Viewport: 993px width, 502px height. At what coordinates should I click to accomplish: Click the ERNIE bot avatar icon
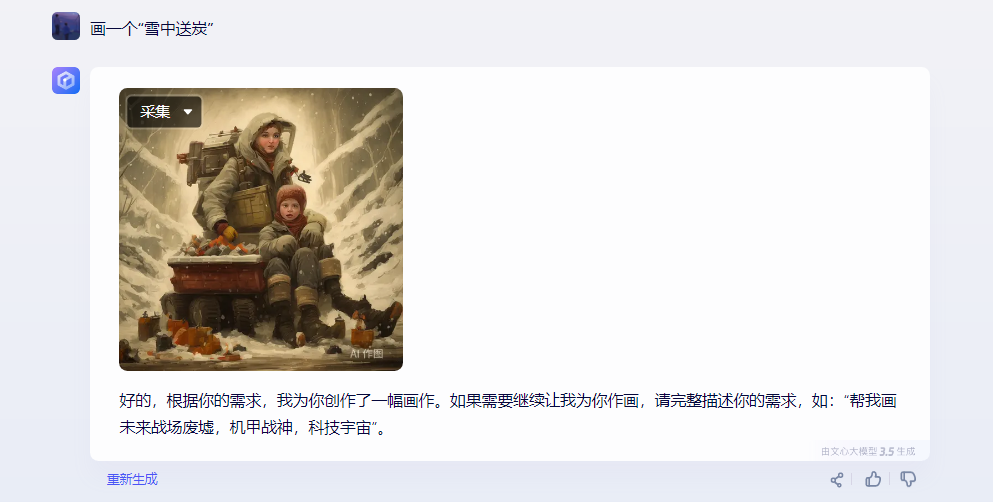pyautogui.click(x=66, y=80)
